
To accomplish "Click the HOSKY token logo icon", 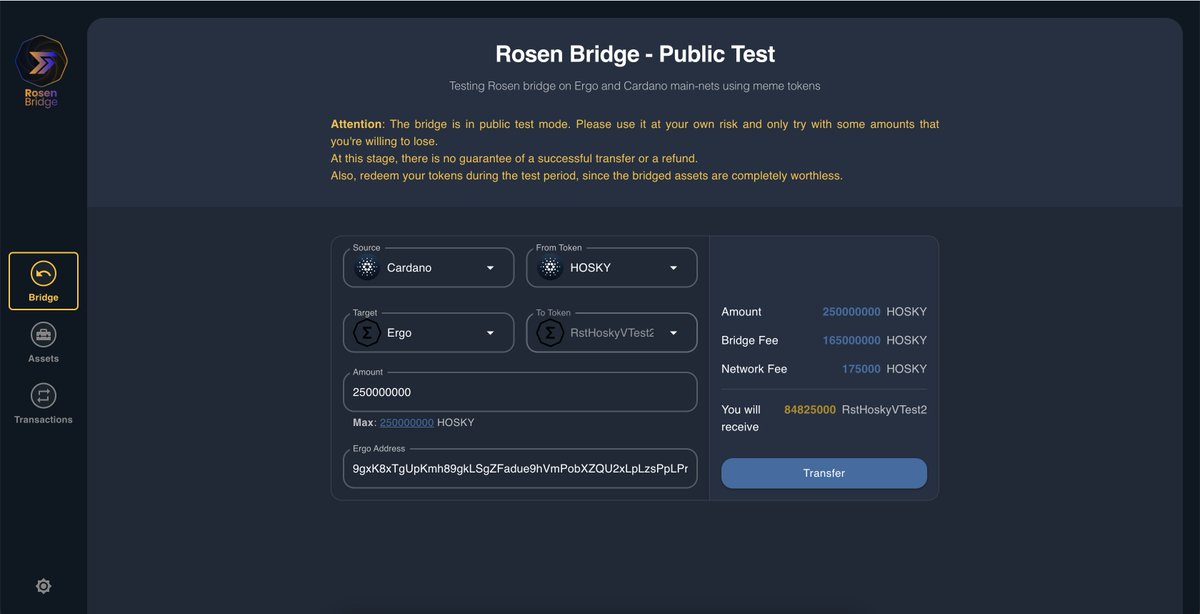I will pos(549,268).
